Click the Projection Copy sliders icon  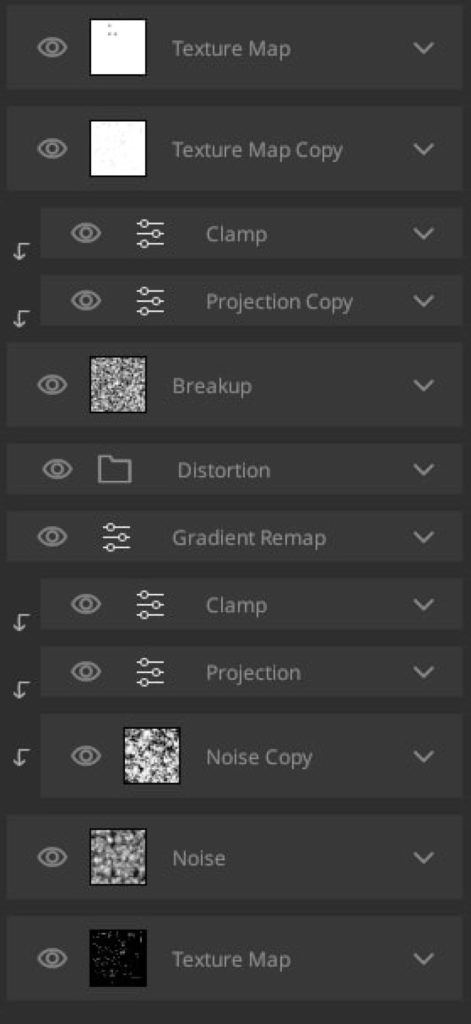coord(150,301)
